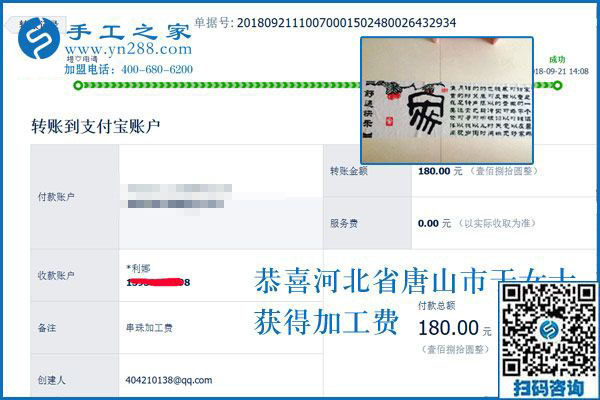Image resolution: width=600 pixels, height=400 pixels.
Task: Click the green progress start circle
Action: tap(78, 85)
